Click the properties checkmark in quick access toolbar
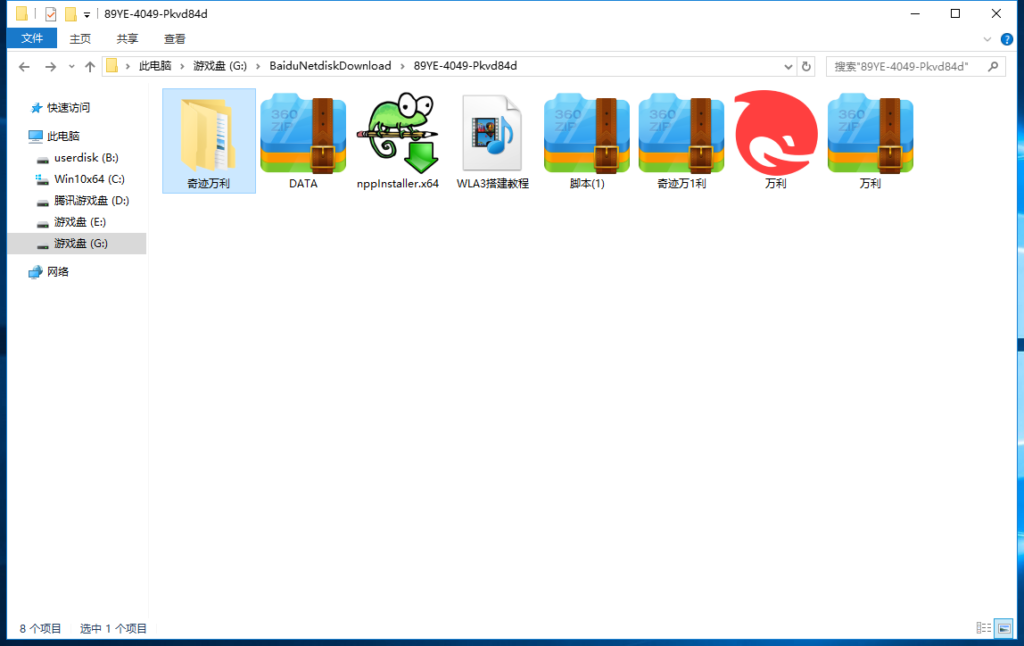Viewport: 1024px width, 646px height. point(50,14)
